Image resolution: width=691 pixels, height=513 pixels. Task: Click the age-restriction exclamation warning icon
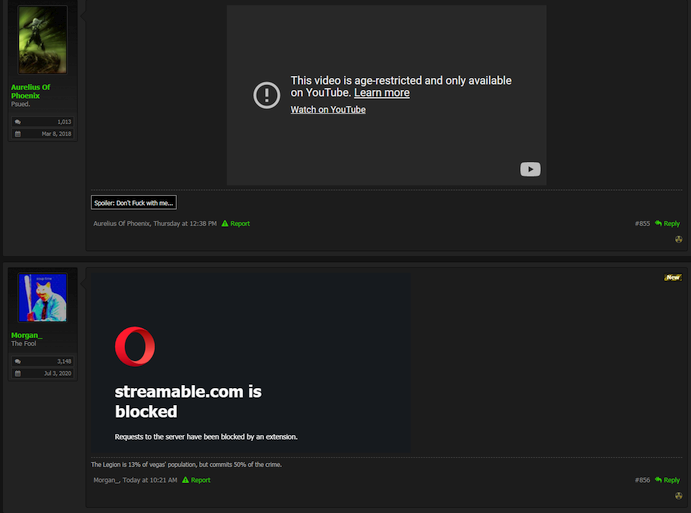click(x=267, y=95)
